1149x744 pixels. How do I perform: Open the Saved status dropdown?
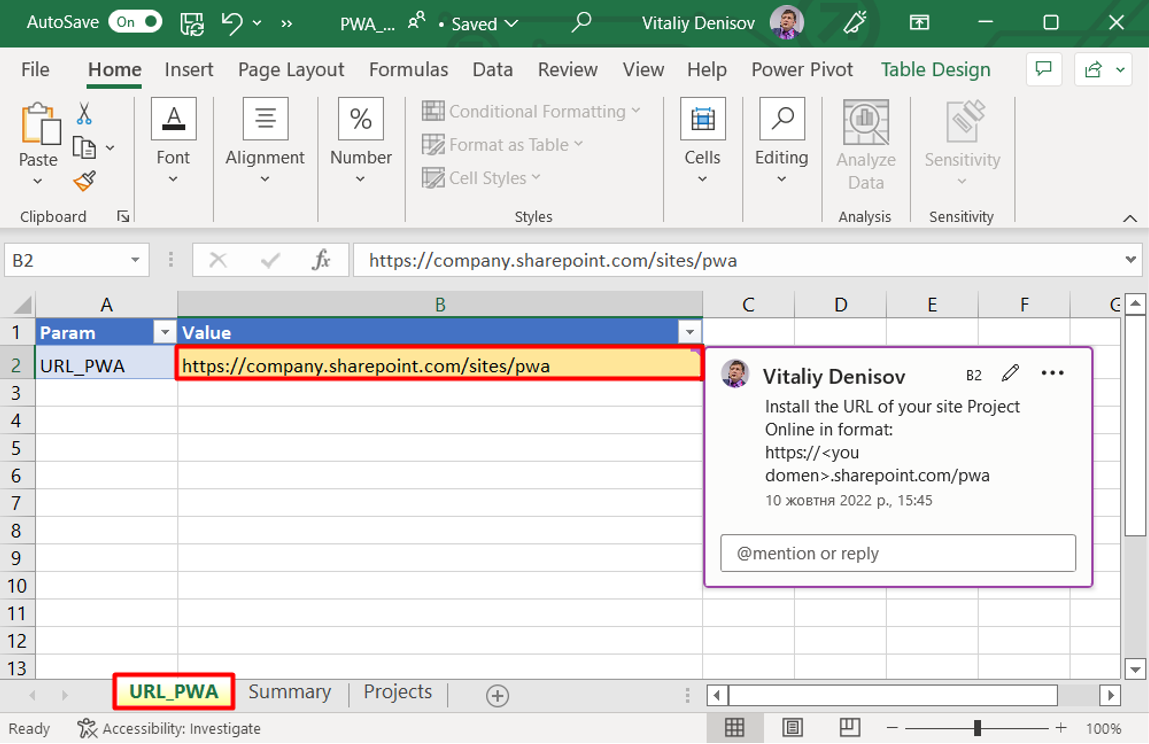coord(484,24)
